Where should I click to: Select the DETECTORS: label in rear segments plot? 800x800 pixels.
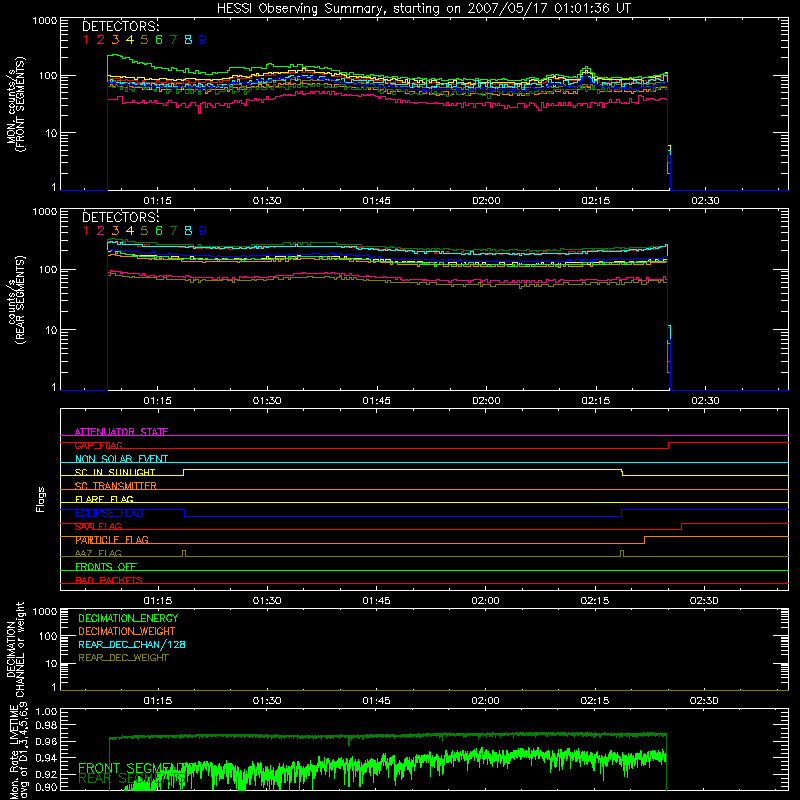pyautogui.click(x=121, y=217)
